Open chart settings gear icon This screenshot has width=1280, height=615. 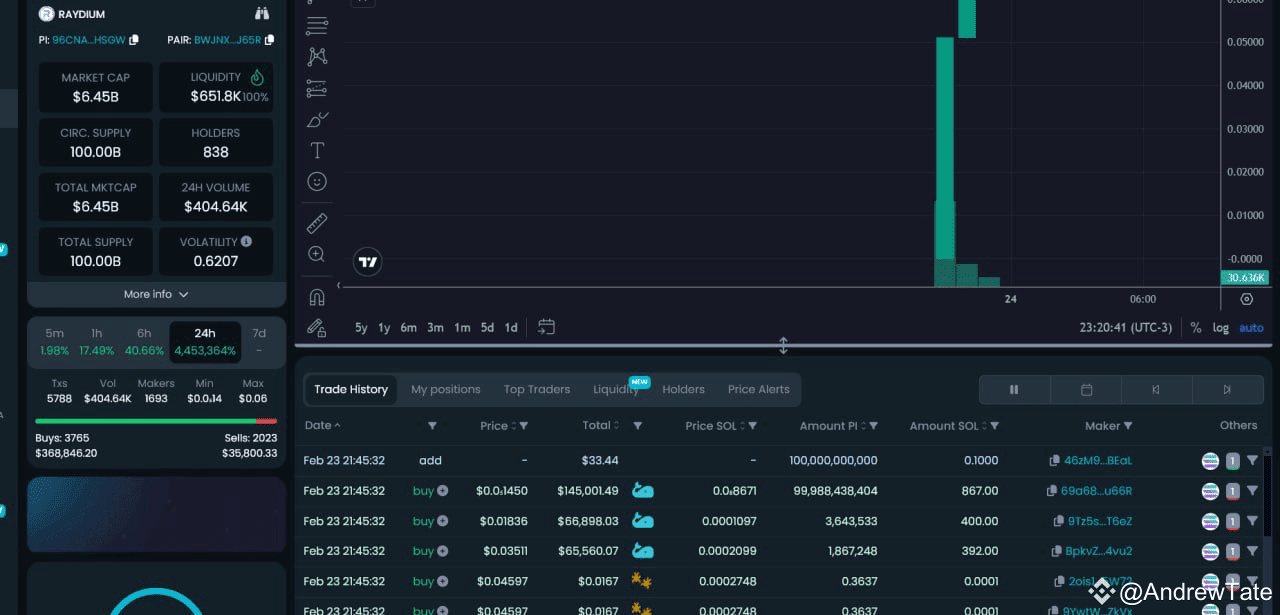[1246, 299]
